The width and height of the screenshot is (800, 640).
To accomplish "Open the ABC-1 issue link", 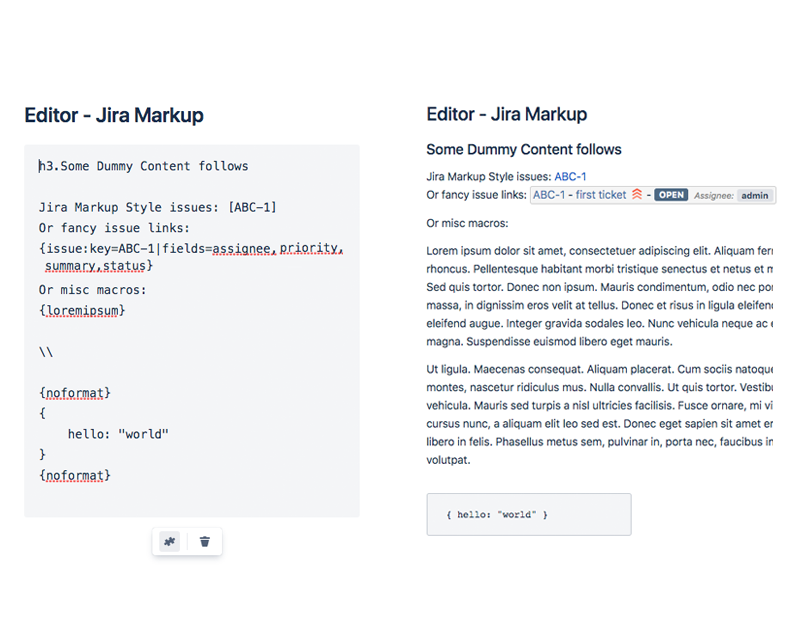I will tap(570, 177).
